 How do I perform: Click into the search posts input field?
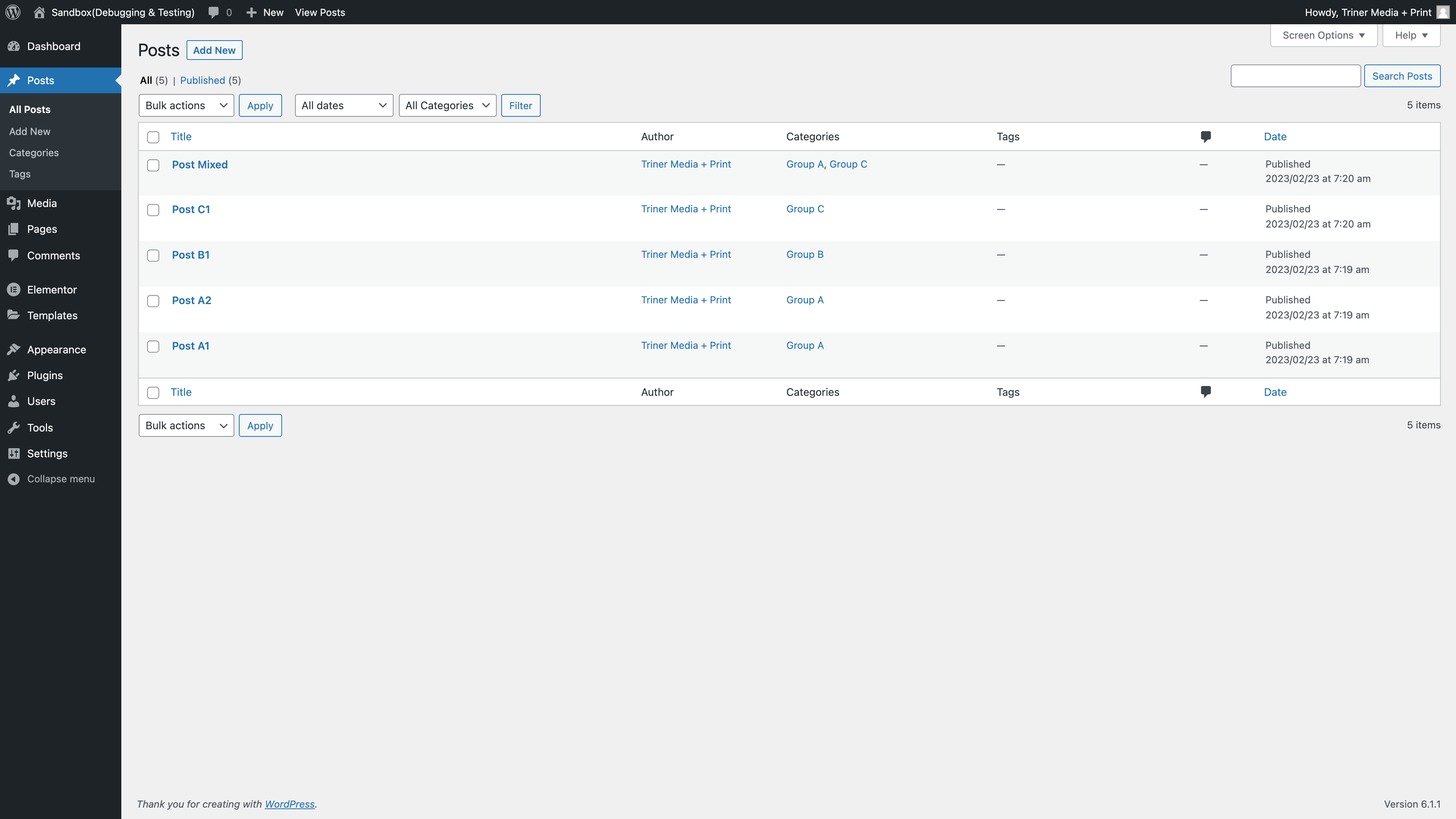(x=1295, y=76)
